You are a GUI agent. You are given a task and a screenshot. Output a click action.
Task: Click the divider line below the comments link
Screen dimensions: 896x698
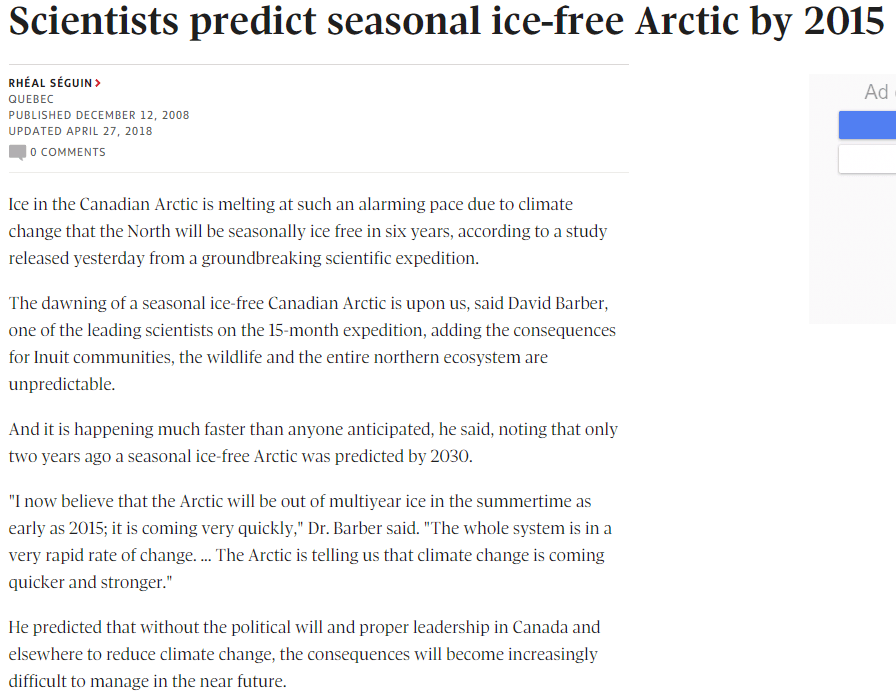(x=318, y=172)
